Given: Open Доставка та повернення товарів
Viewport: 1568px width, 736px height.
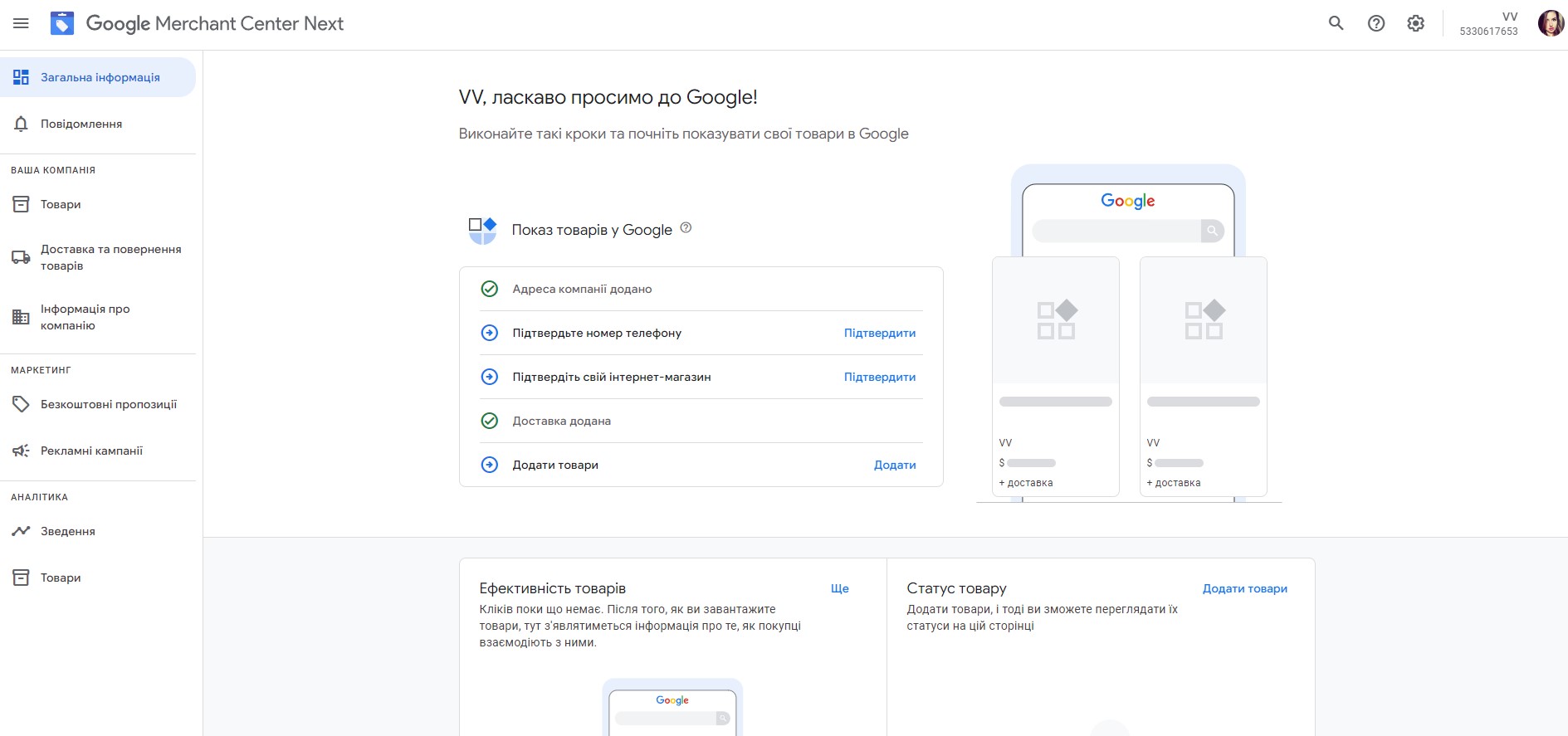Looking at the screenshot, I should (x=110, y=257).
